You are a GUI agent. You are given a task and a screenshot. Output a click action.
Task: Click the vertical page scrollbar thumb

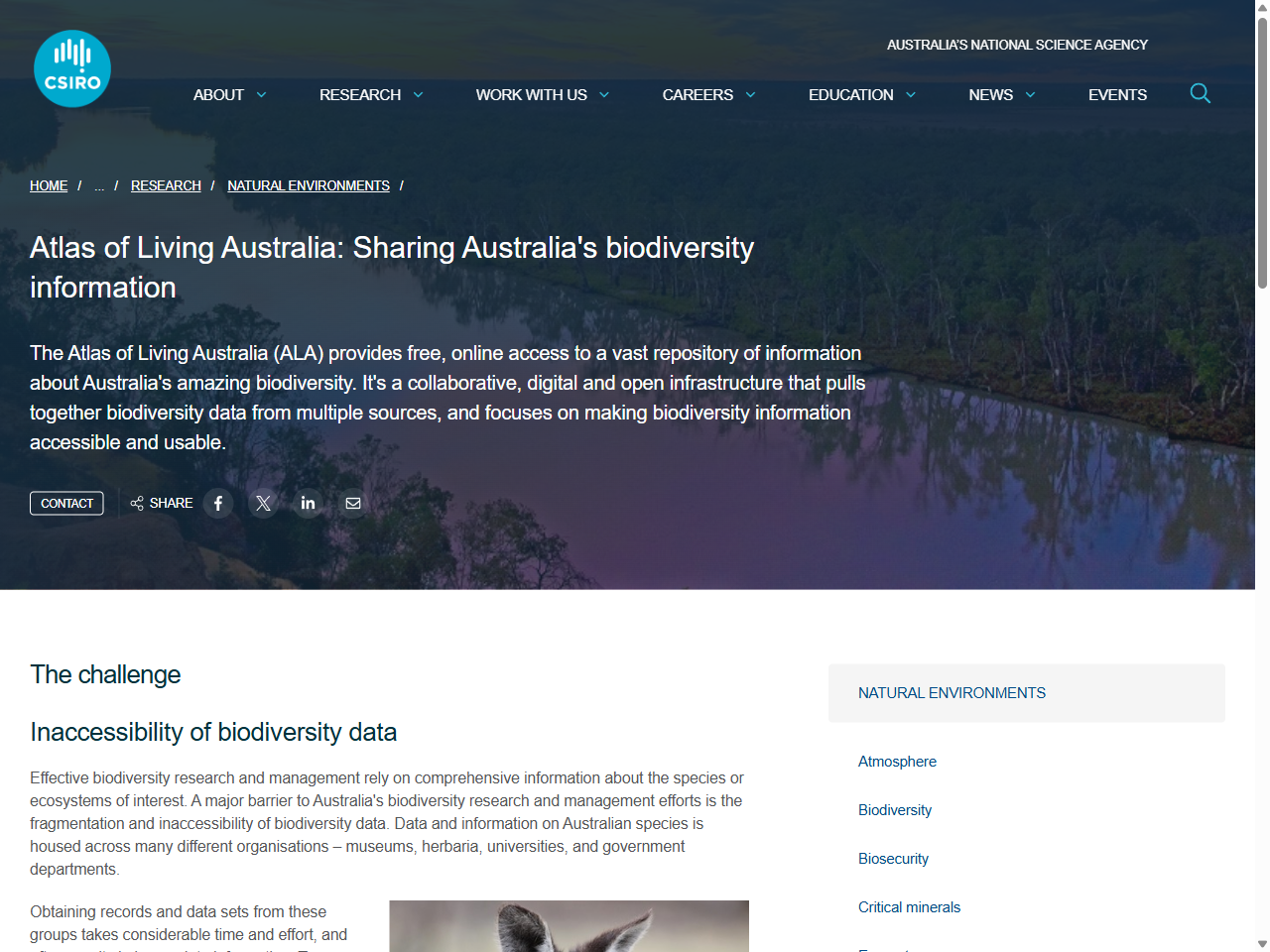1262,154
